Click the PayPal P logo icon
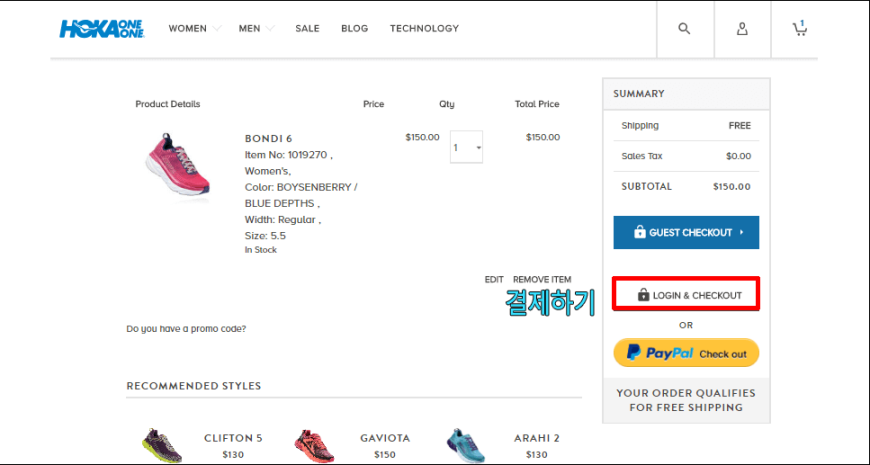870x465 pixels. coord(633,352)
